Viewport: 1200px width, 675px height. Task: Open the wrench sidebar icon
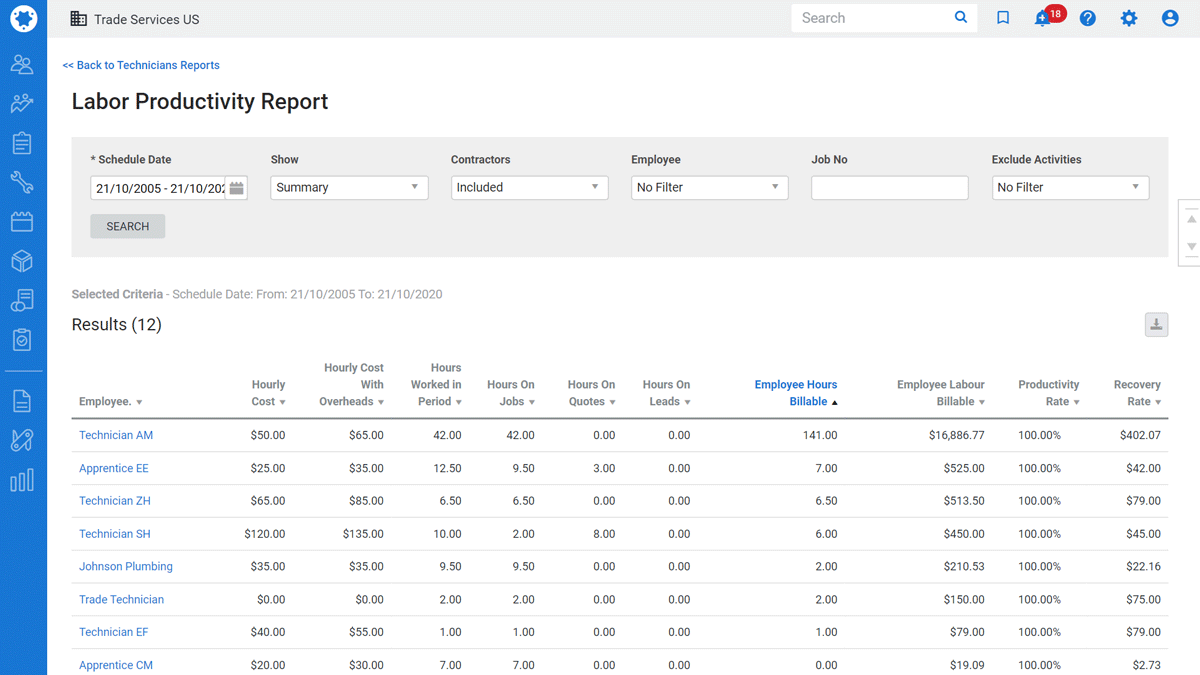point(22,182)
